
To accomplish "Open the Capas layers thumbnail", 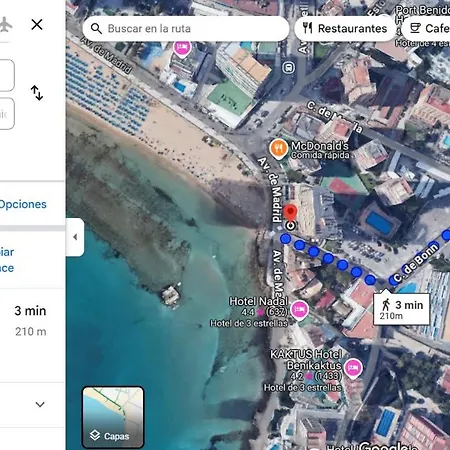I will [113, 417].
